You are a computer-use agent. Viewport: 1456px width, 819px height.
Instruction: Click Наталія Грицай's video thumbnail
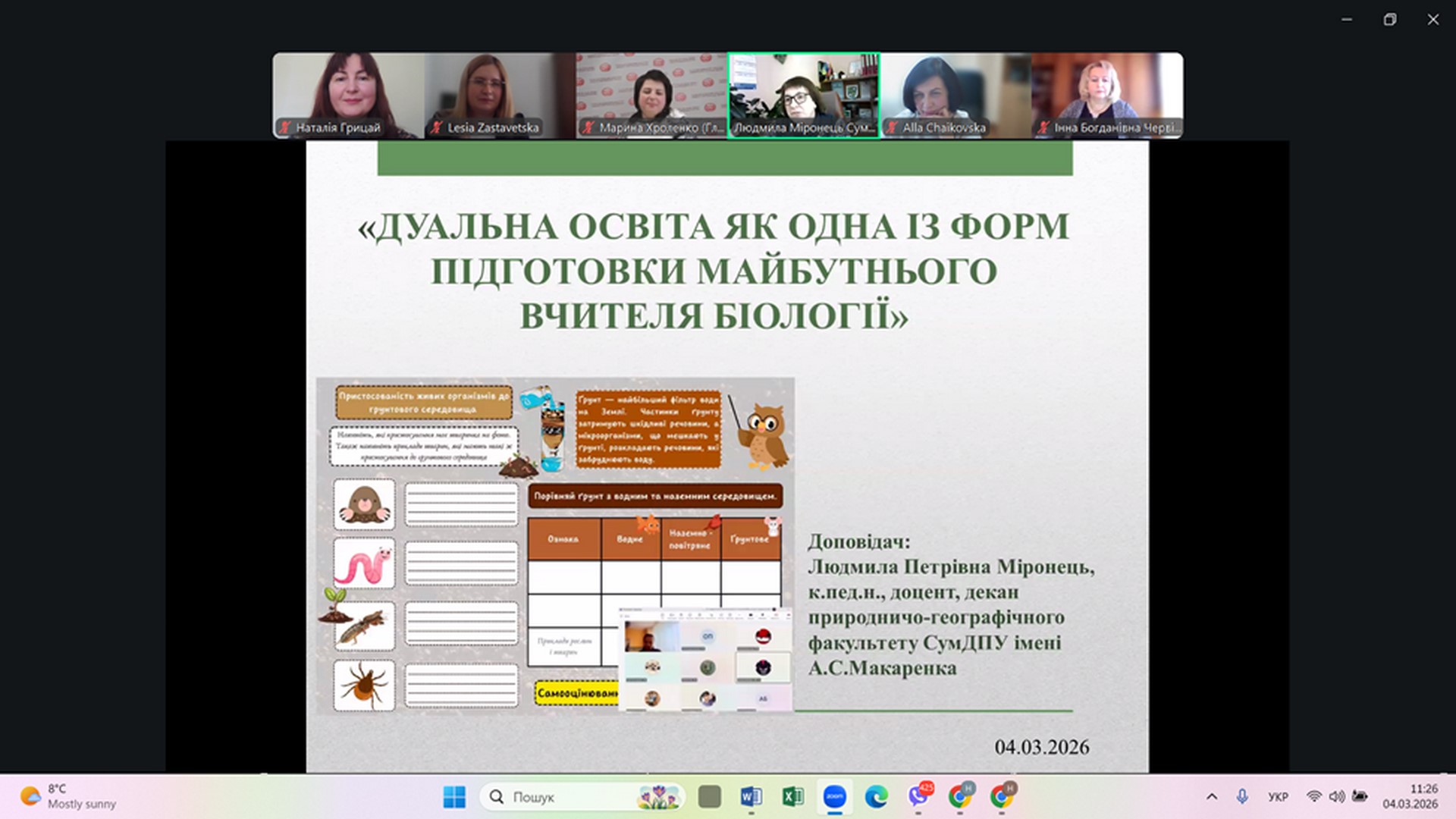pyautogui.click(x=348, y=91)
